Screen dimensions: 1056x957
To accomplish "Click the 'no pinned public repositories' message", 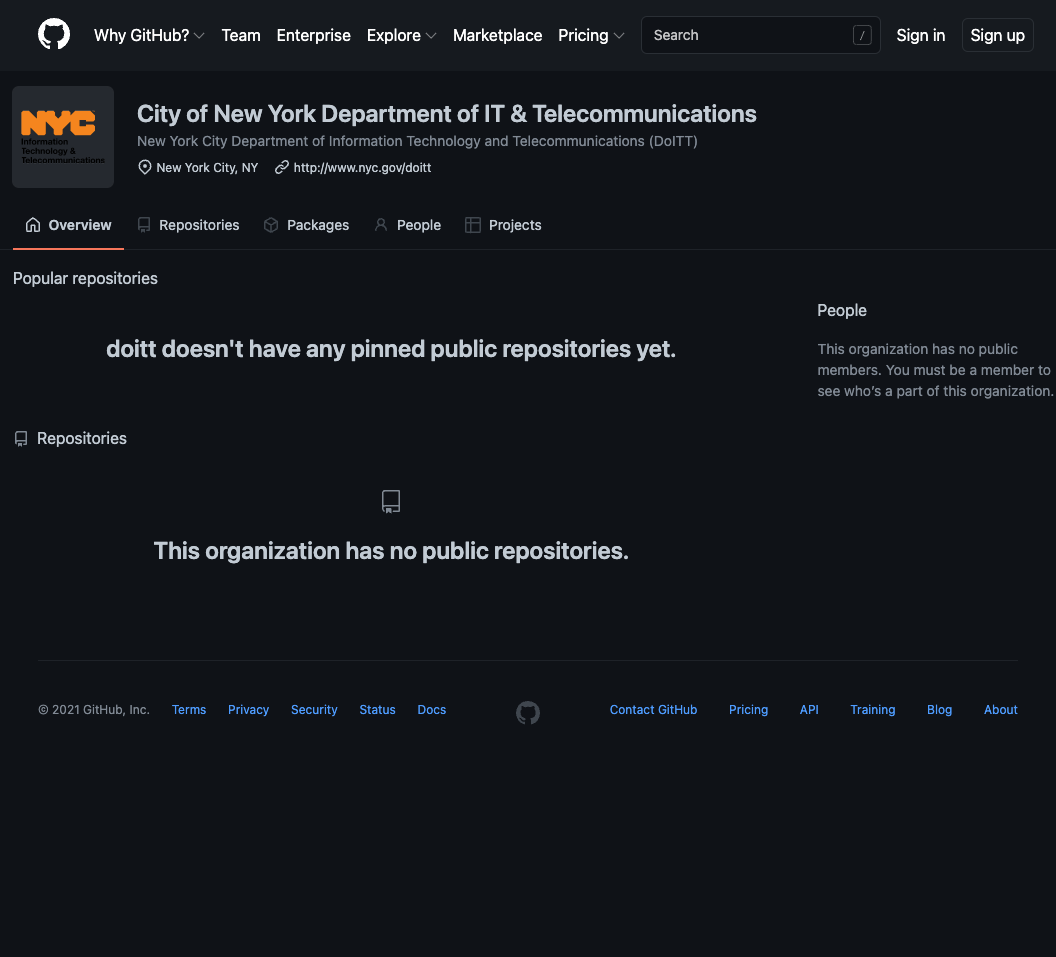I will (391, 349).
